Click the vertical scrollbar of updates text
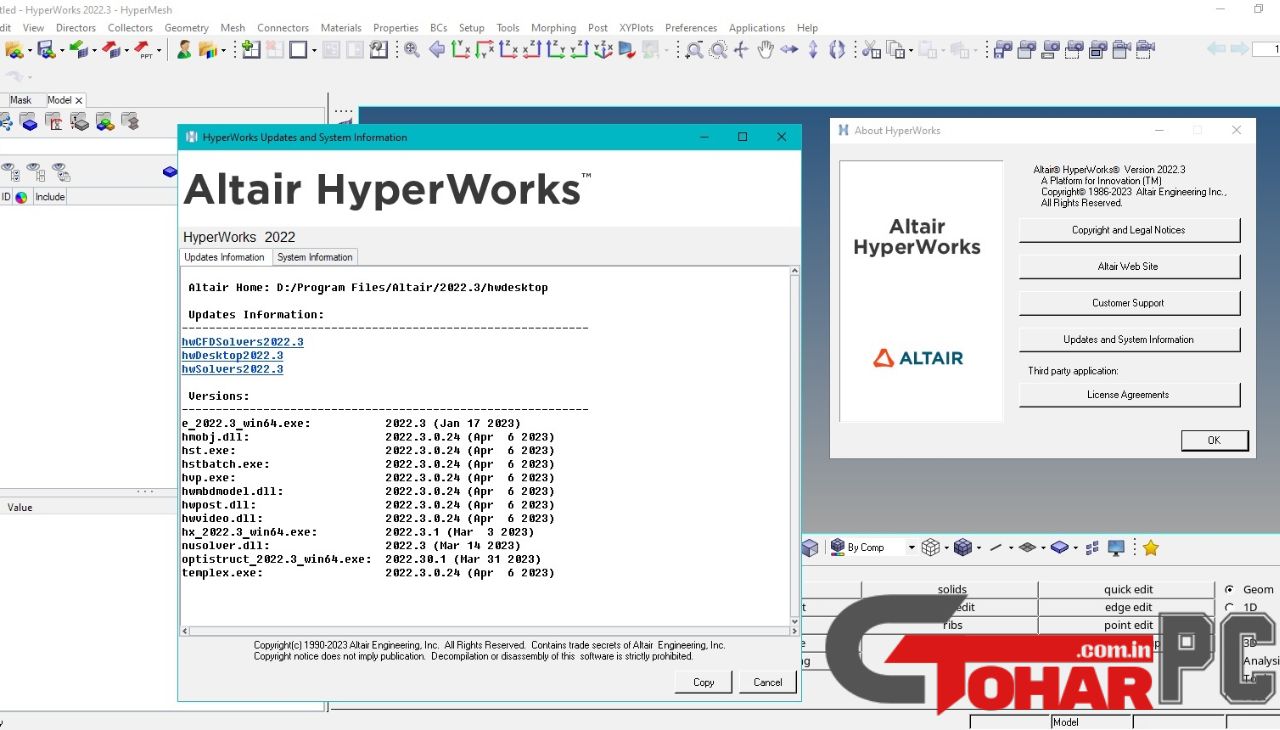Screen dimensions: 1280x730 [x=795, y=445]
